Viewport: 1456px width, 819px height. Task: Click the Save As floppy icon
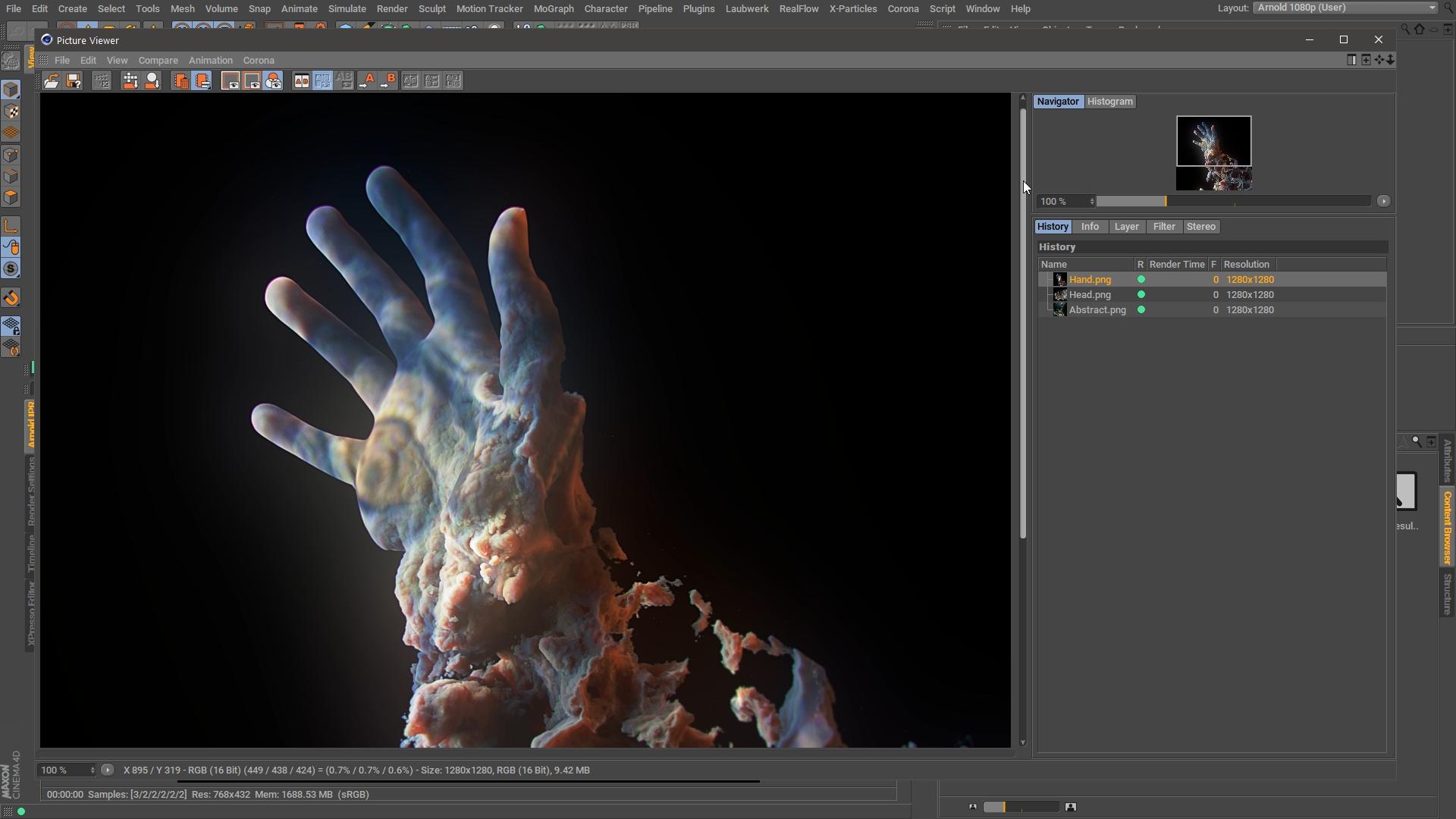coord(74,81)
